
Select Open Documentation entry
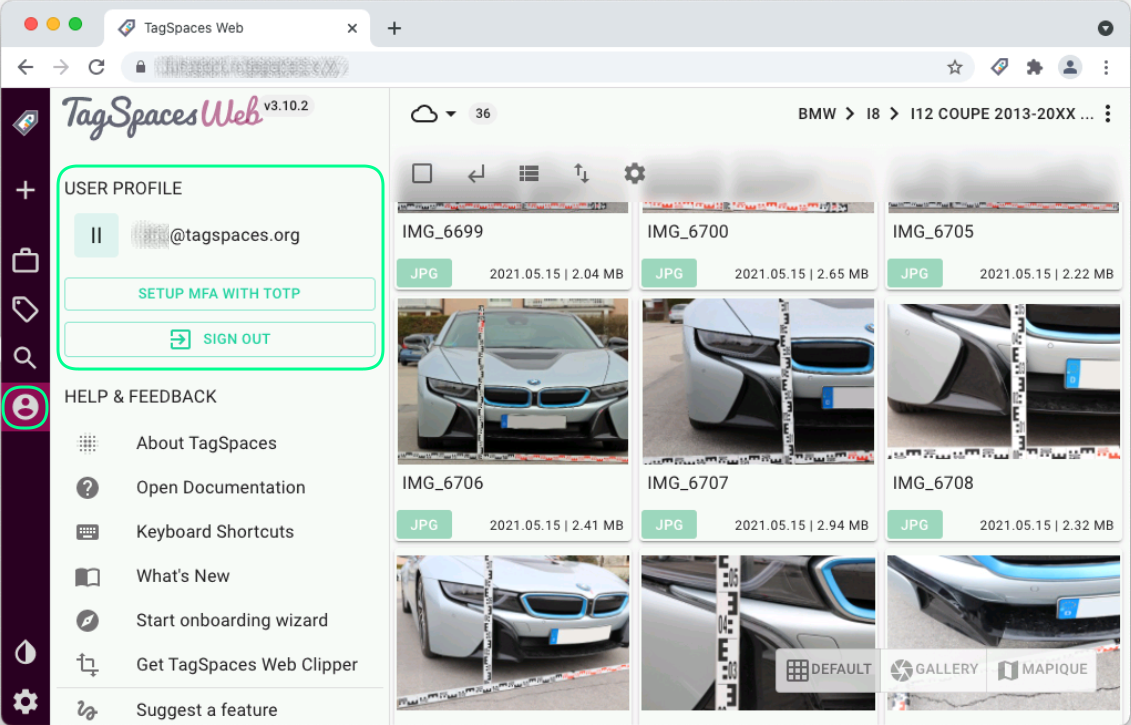(221, 488)
